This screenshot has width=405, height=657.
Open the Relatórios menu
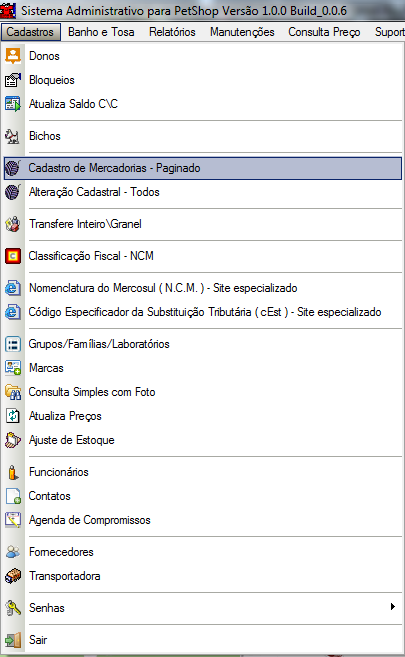172,32
